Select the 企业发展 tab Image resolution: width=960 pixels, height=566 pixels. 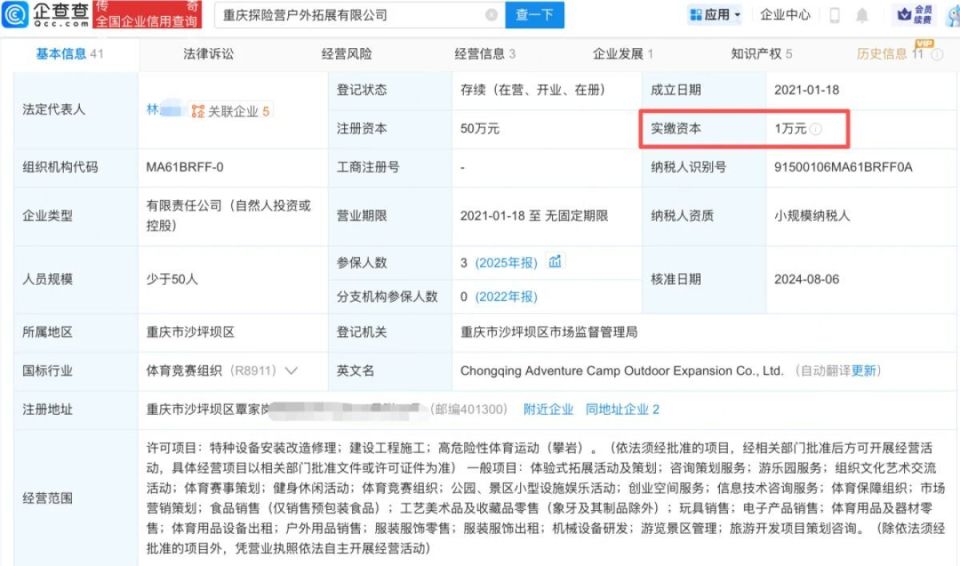coord(623,54)
